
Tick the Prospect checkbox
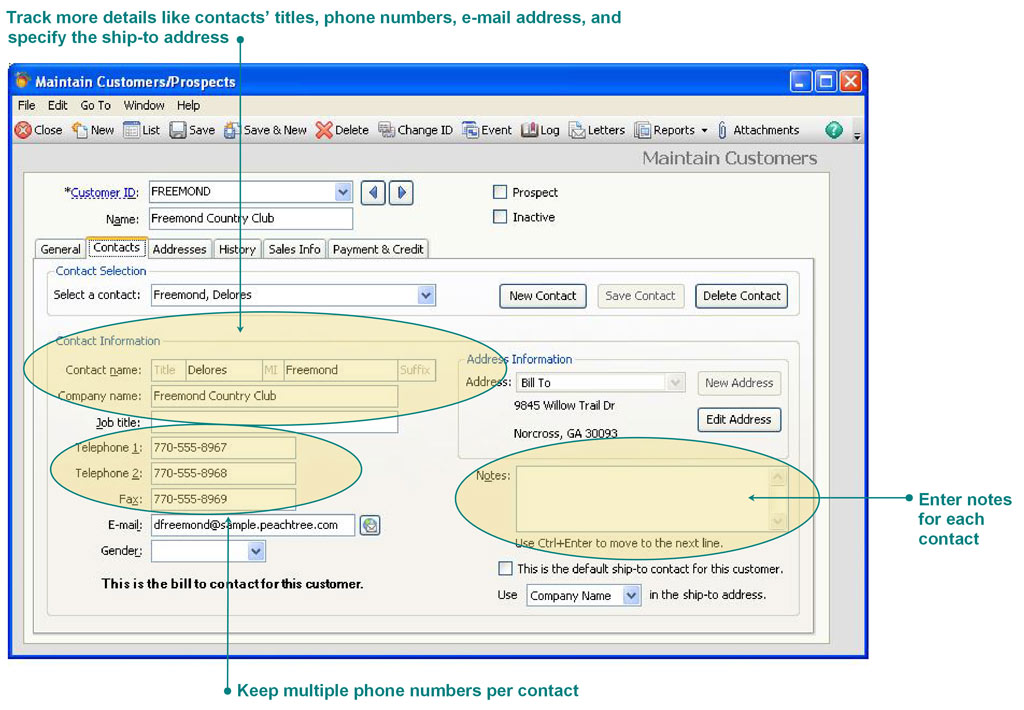click(x=500, y=192)
